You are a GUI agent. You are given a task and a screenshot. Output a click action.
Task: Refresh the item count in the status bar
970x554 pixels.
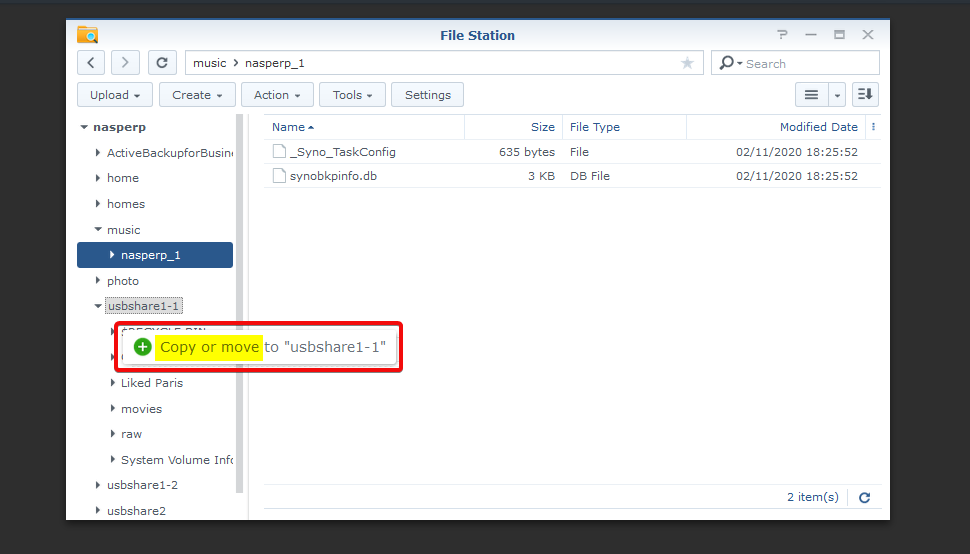point(865,497)
